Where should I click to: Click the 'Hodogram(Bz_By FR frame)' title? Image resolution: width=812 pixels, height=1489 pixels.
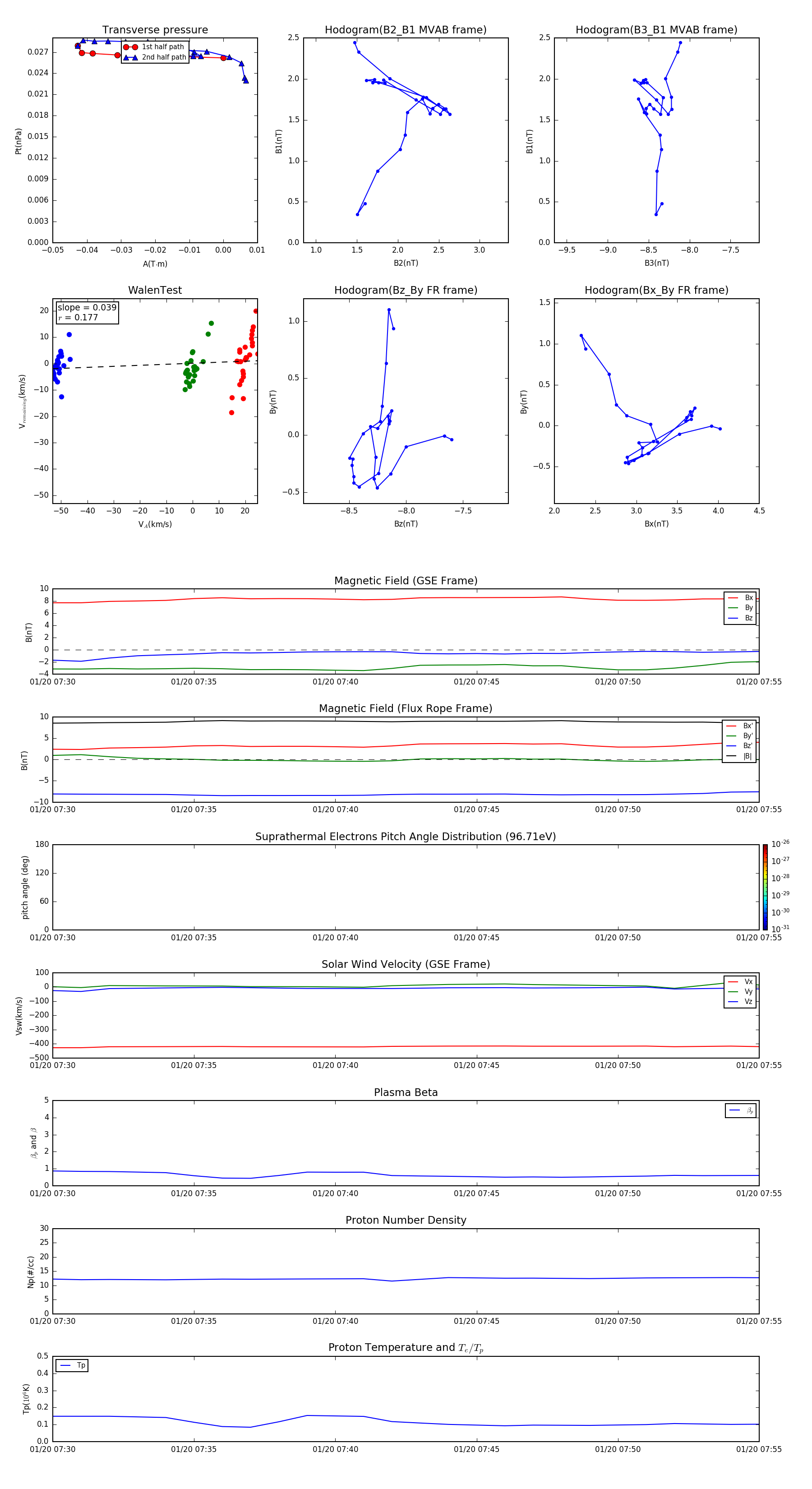[406, 290]
